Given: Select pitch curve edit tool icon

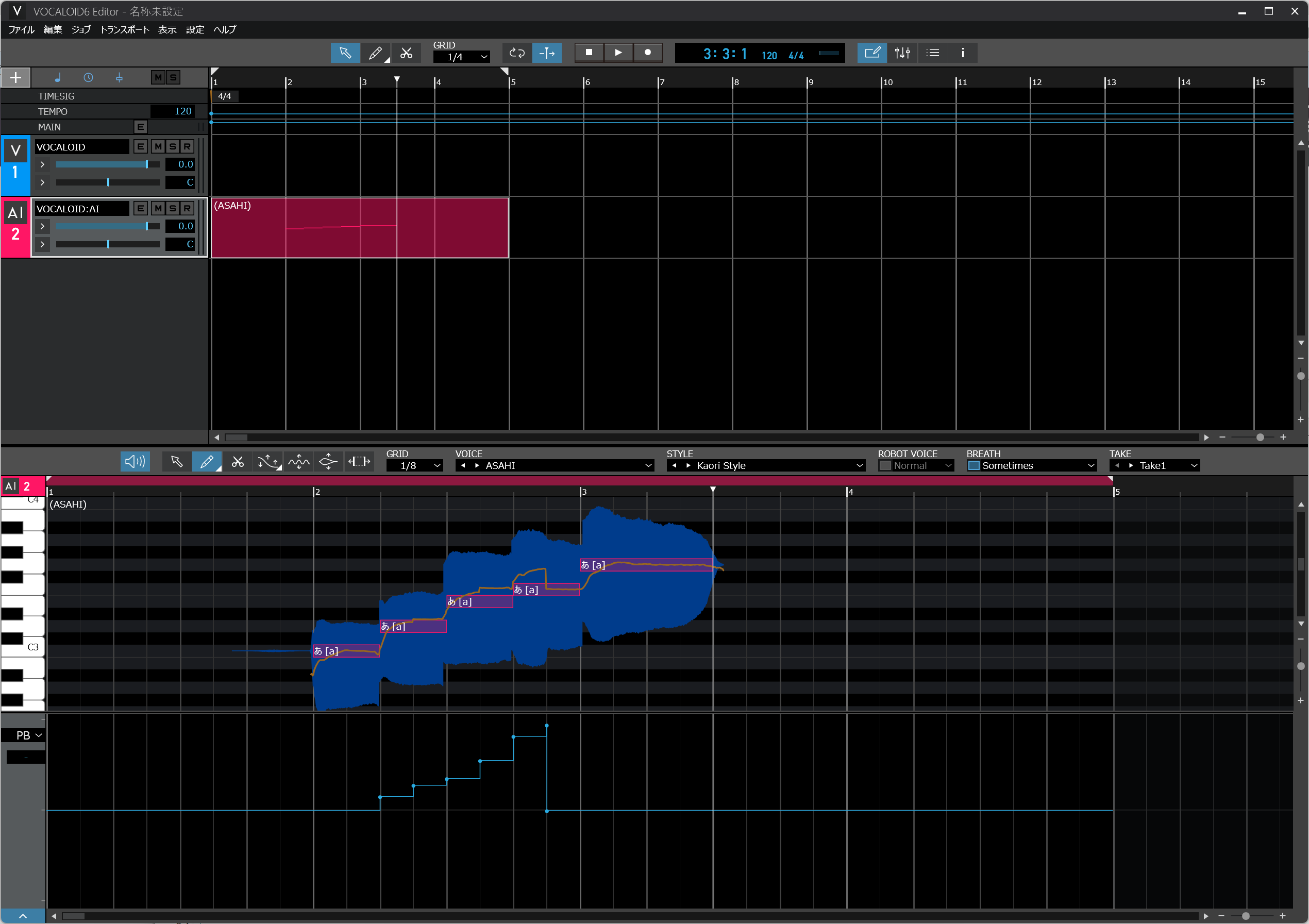Looking at the screenshot, I should (x=268, y=462).
